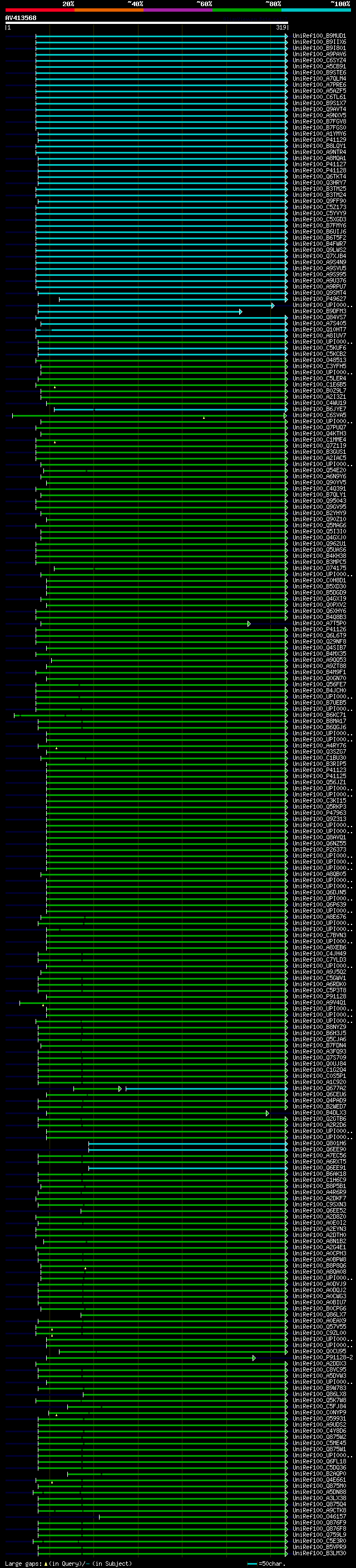Click the short cyan alignment bar for B9DFM3
Screen dimensions: 356x1568
(x=140, y=311)
